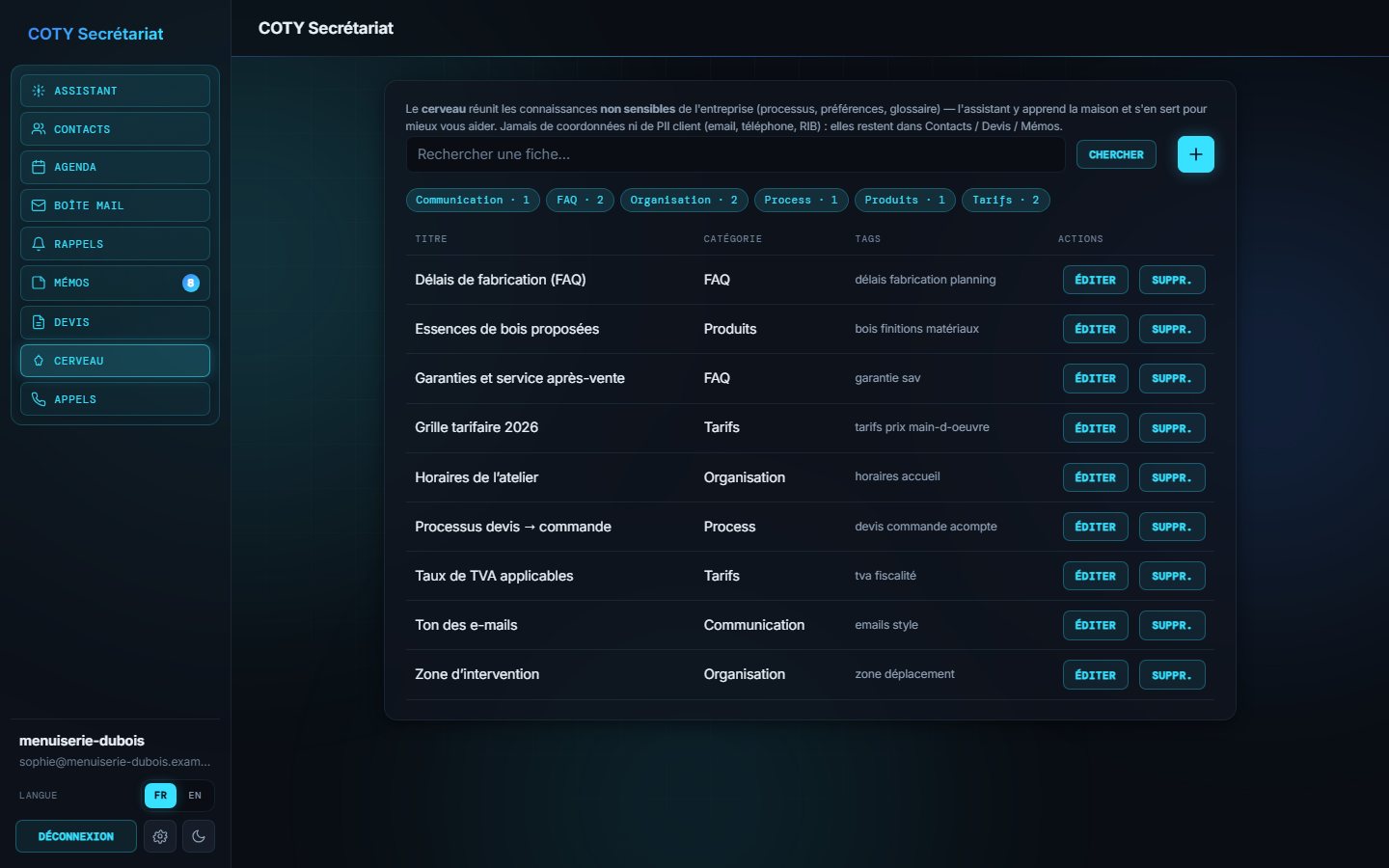Click the Catégorie column header
Screen dimensions: 1389x868
point(733,238)
